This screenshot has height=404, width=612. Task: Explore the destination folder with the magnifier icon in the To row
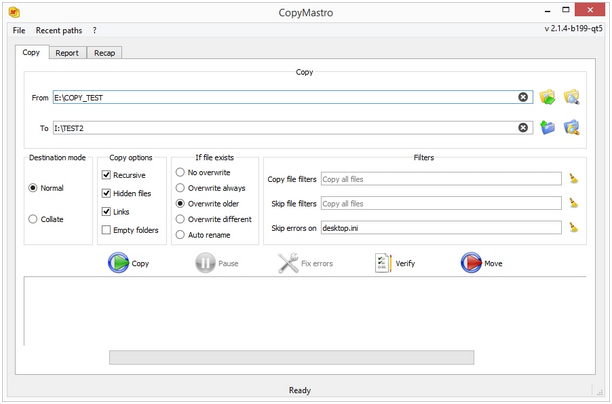pyautogui.click(x=571, y=127)
